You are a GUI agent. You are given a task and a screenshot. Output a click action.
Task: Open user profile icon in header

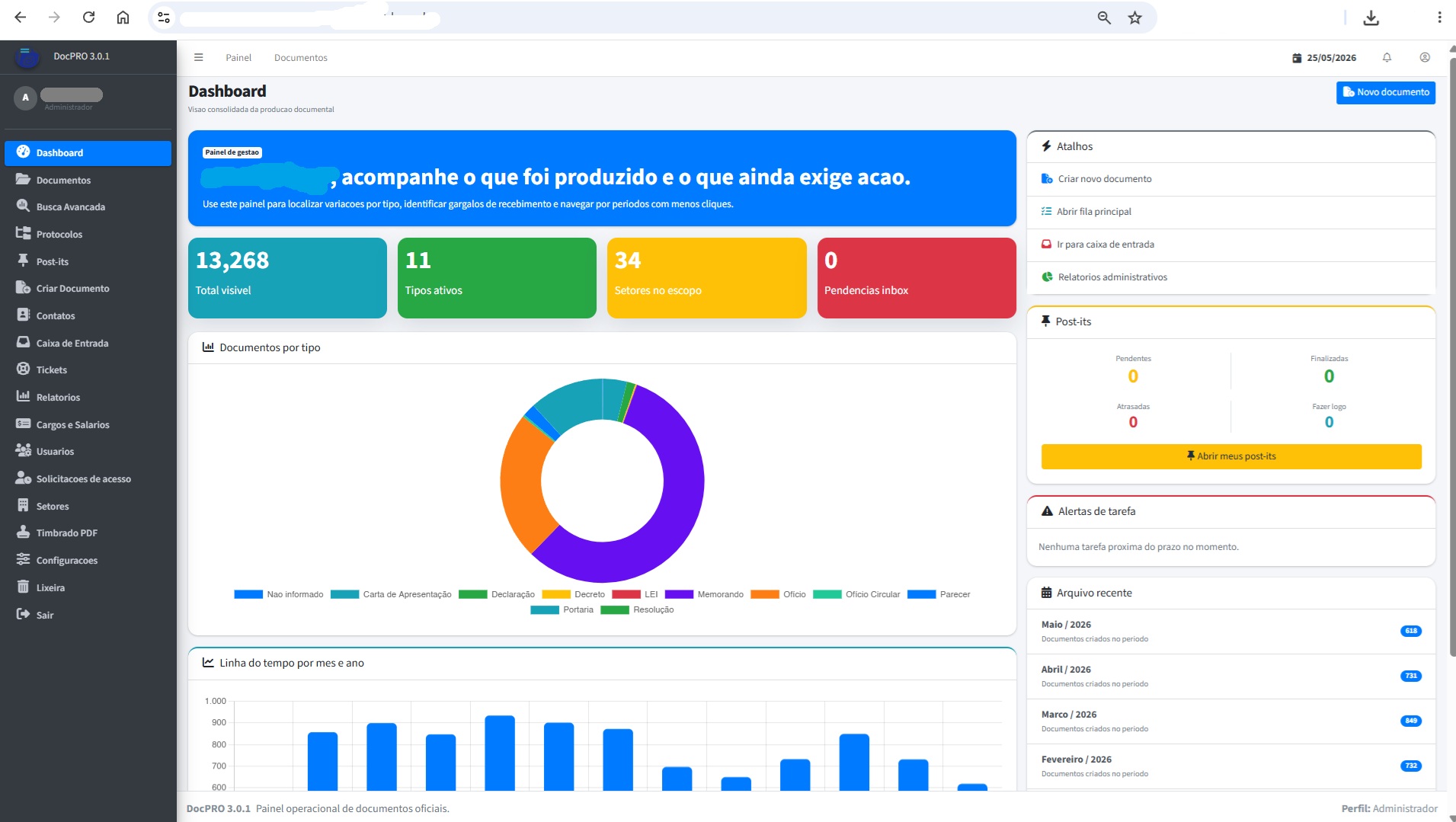(x=1425, y=57)
